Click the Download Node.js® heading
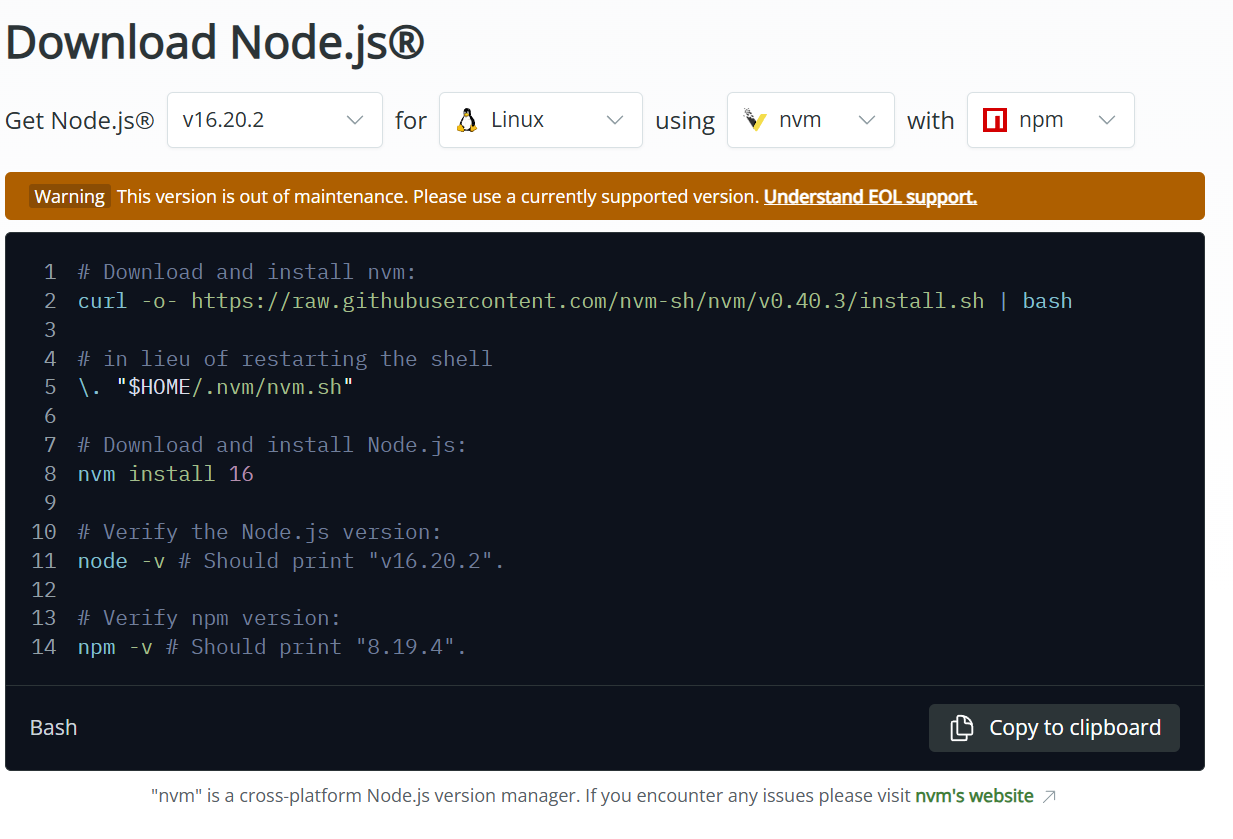This screenshot has width=1233, height=839. tap(215, 43)
